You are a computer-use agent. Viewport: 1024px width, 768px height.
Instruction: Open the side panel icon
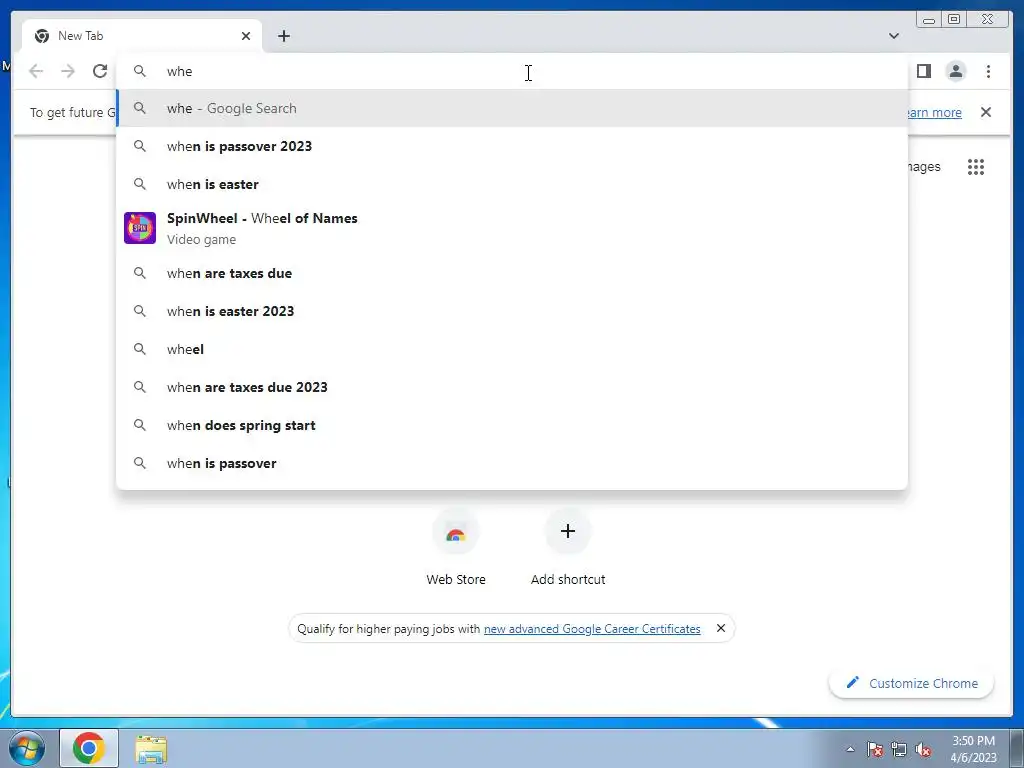pos(923,71)
